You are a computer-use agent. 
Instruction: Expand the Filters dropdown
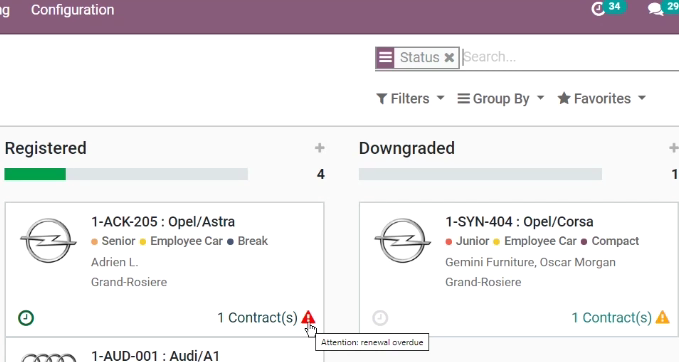pos(410,99)
